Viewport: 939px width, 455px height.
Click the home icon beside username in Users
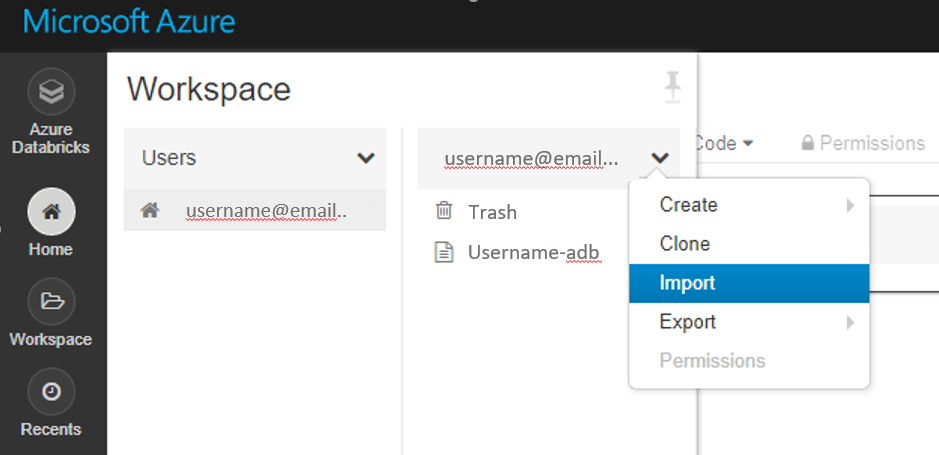point(150,211)
